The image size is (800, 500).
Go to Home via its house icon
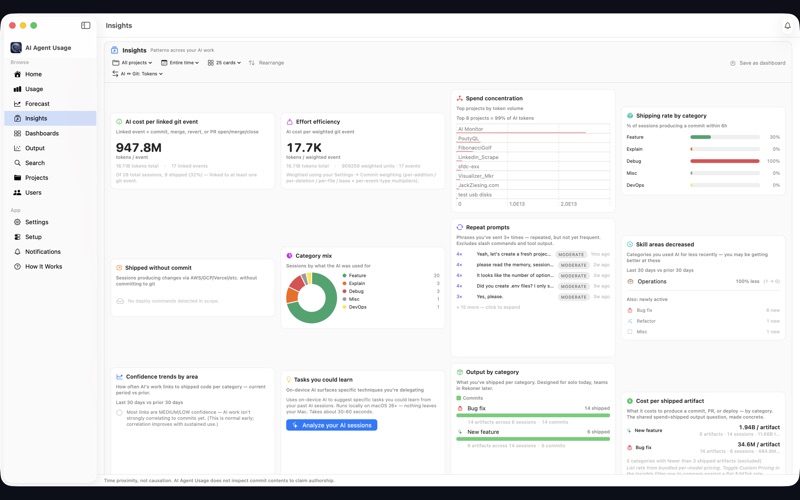pos(17,74)
